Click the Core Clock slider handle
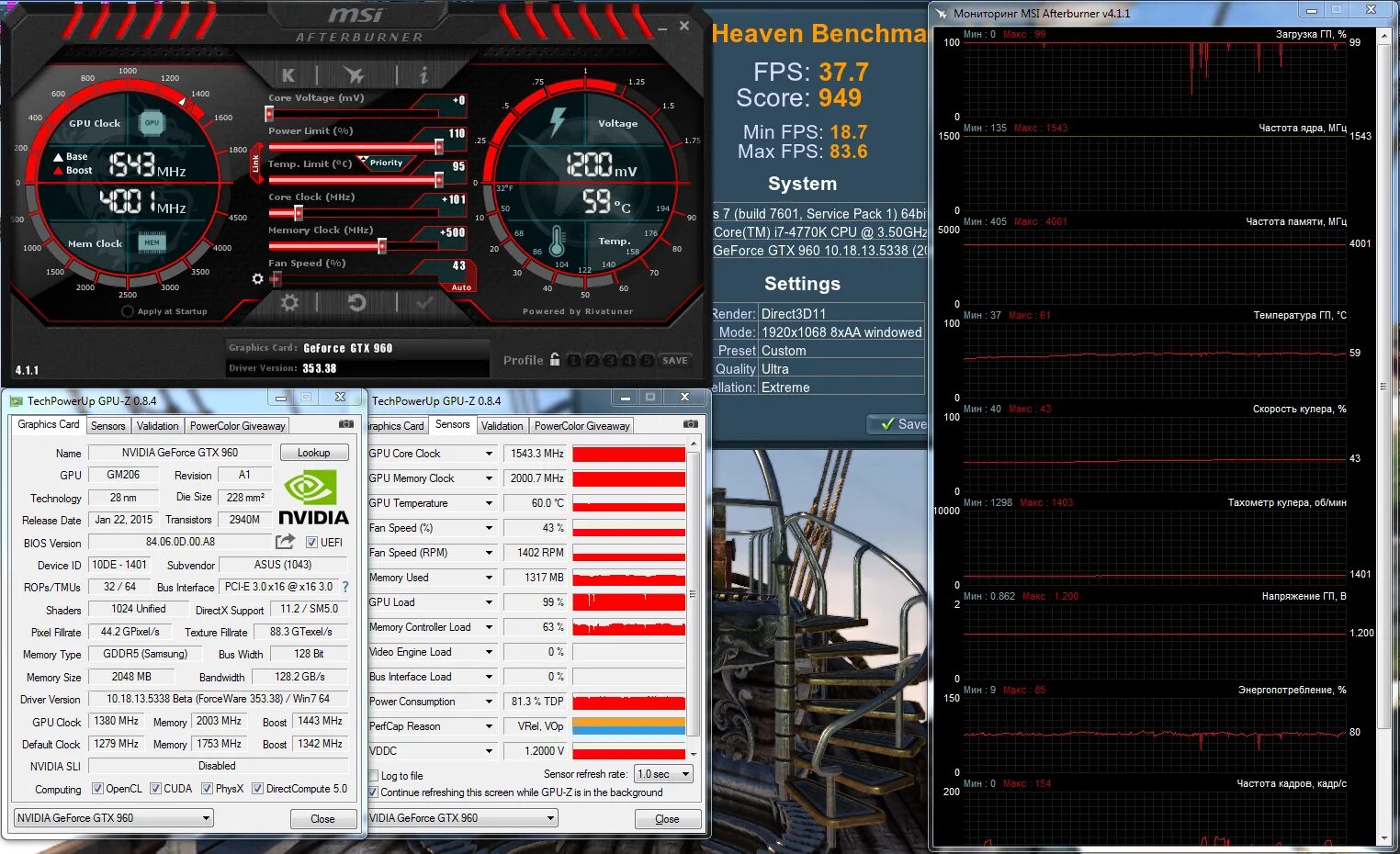Screen dimensions: 1400x854 (299, 213)
